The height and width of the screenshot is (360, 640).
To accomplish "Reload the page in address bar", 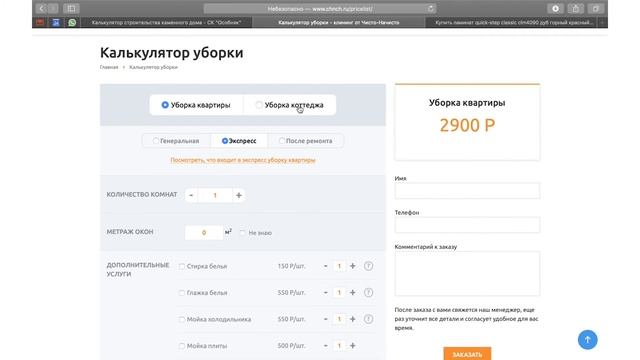I will [x=431, y=9].
